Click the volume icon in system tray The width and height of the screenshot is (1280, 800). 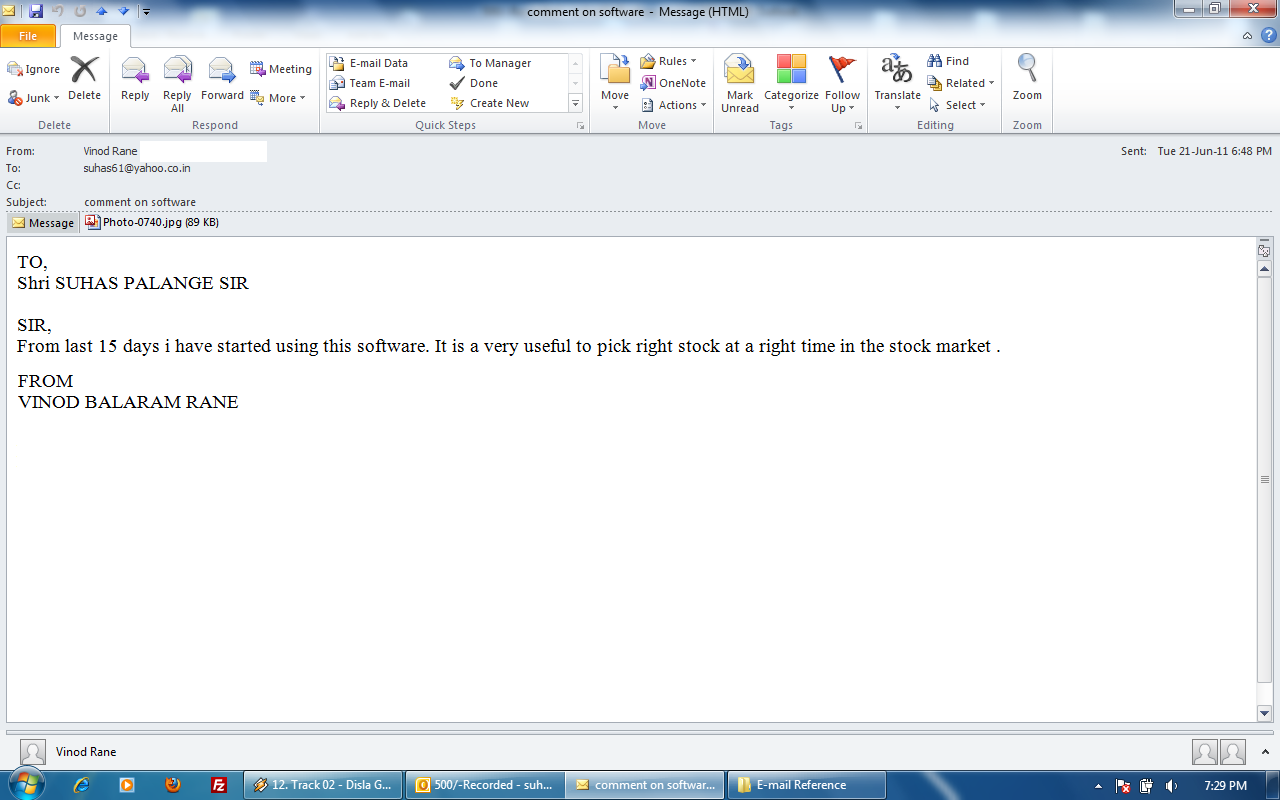click(x=1170, y=786)
